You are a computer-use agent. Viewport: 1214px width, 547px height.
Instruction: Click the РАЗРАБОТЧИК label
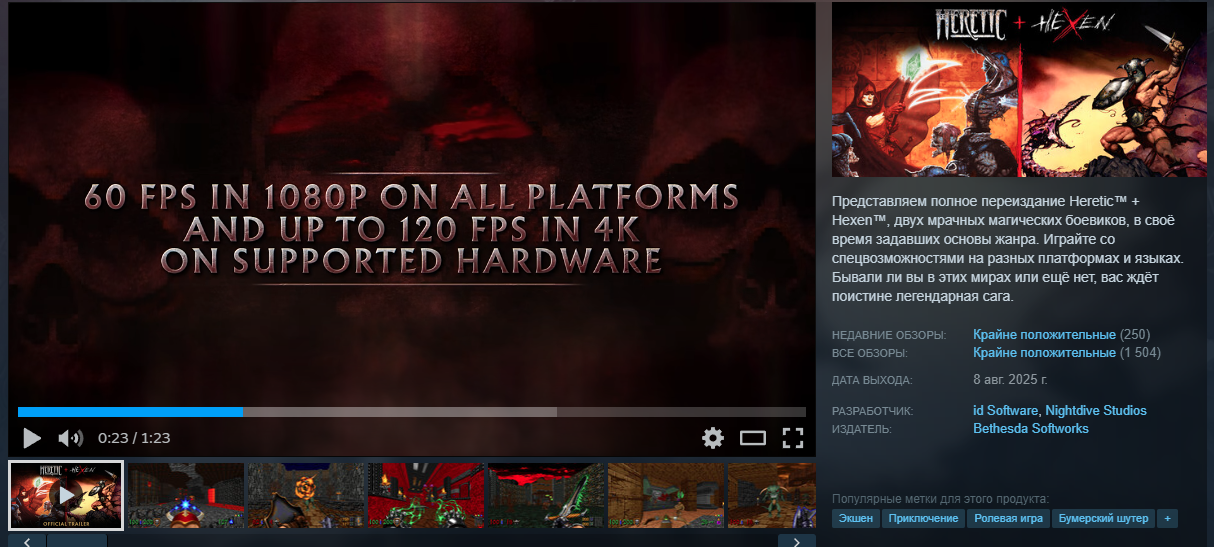click(872, 412)
